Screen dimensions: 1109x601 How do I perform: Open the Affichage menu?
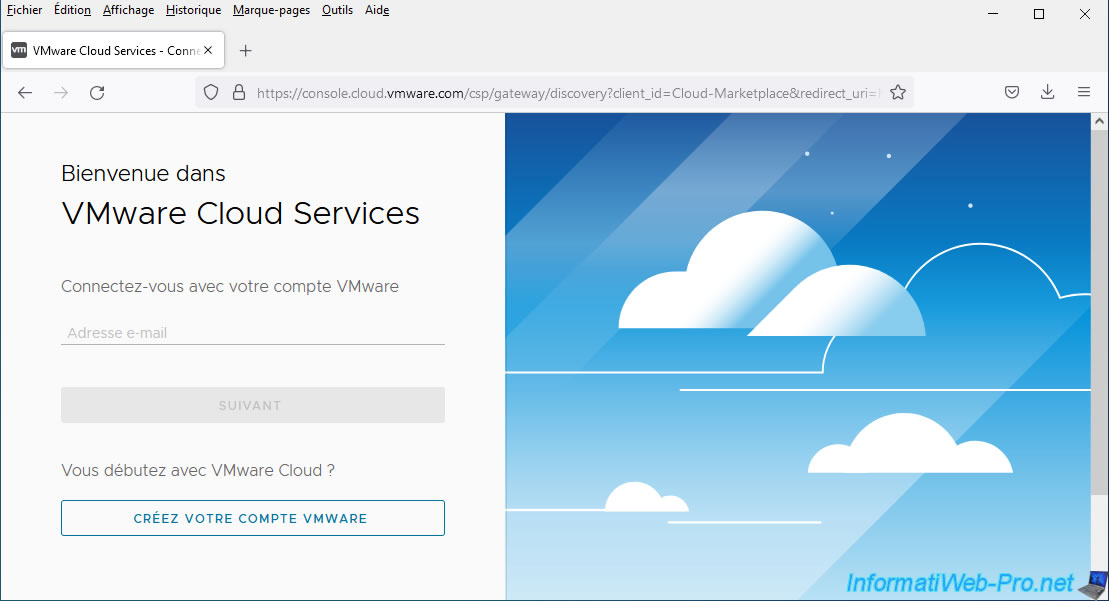[x=128, y=10]
